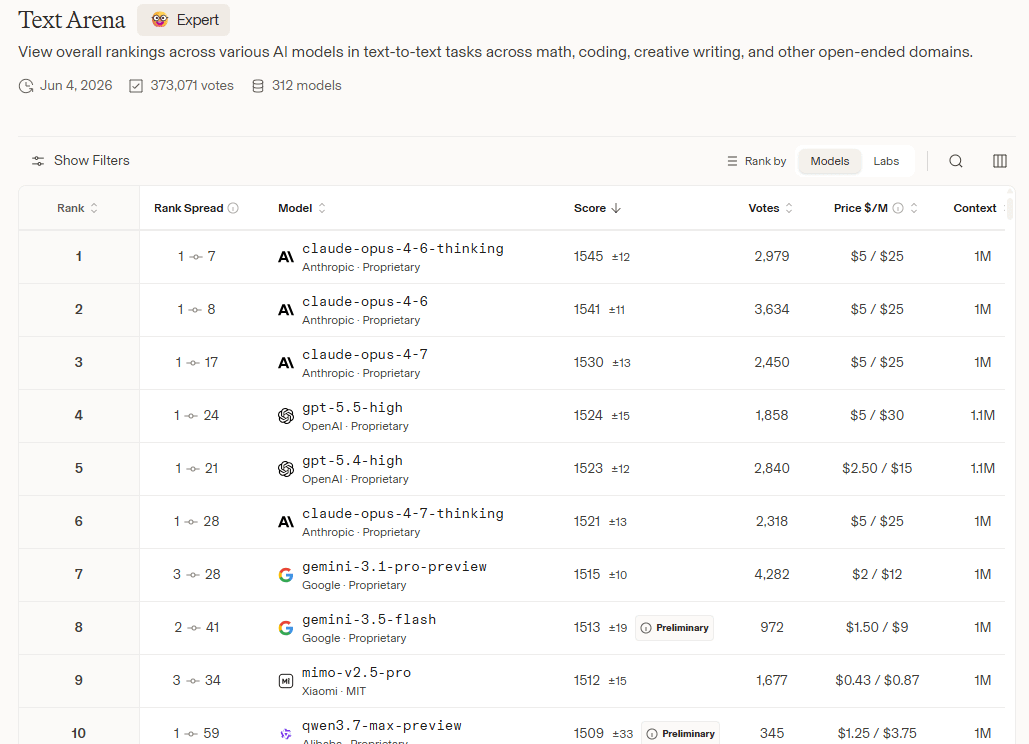Viewport: 1029px width, 744px height.
Task: Open the Expert category button
Action: tap(184, 20)
